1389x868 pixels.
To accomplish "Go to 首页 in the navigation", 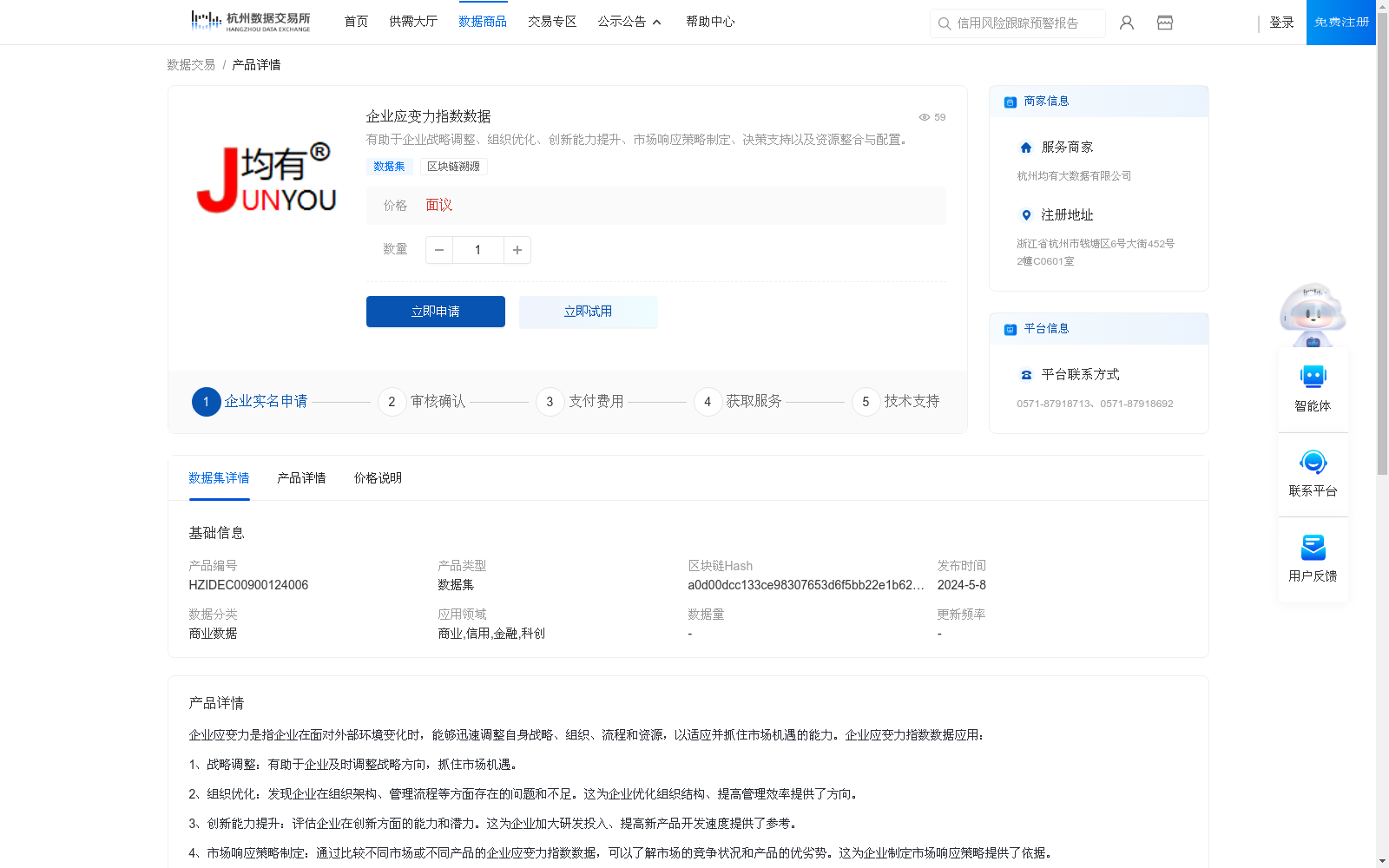I will coord(356,22).
